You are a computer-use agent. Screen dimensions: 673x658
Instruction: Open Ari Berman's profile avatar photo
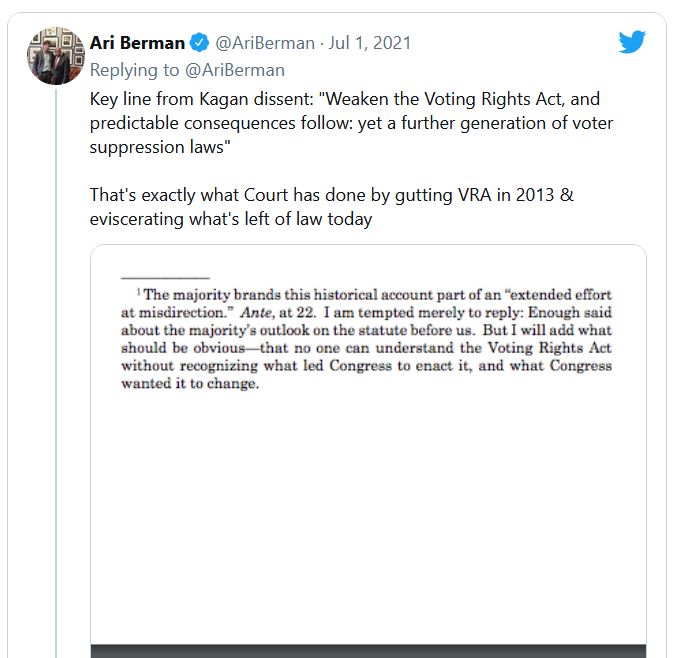coord(56,56)
